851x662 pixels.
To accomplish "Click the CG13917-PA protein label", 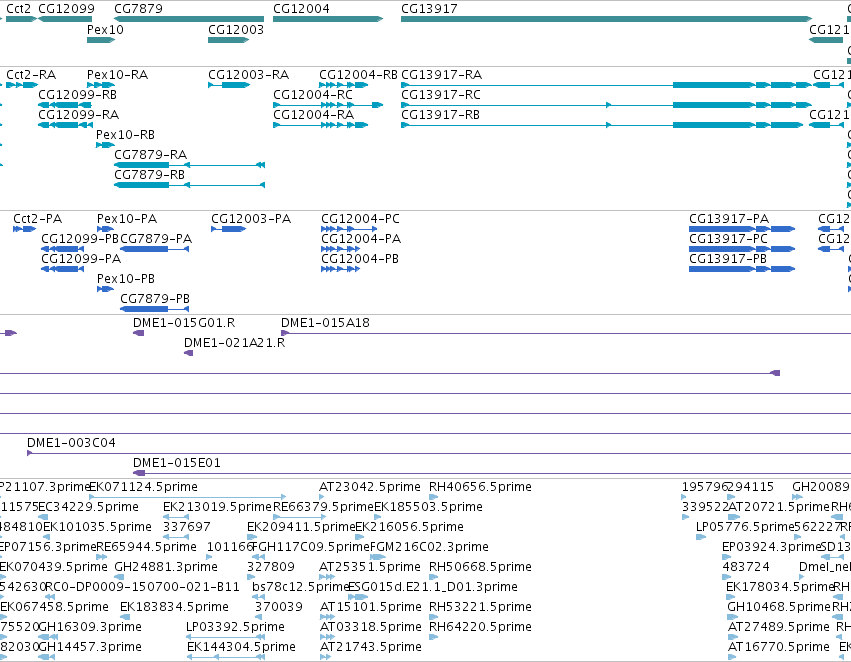I will (x=729, y=219).
